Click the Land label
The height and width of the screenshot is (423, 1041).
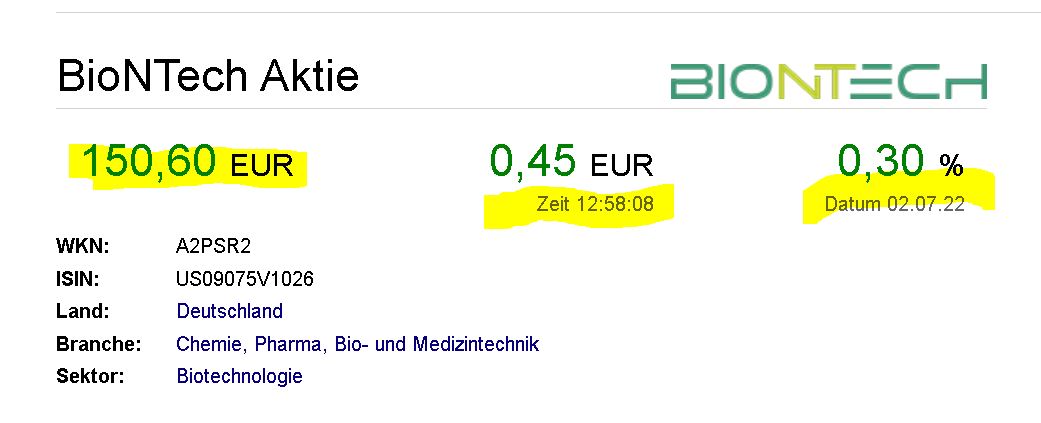coord(82,311)
